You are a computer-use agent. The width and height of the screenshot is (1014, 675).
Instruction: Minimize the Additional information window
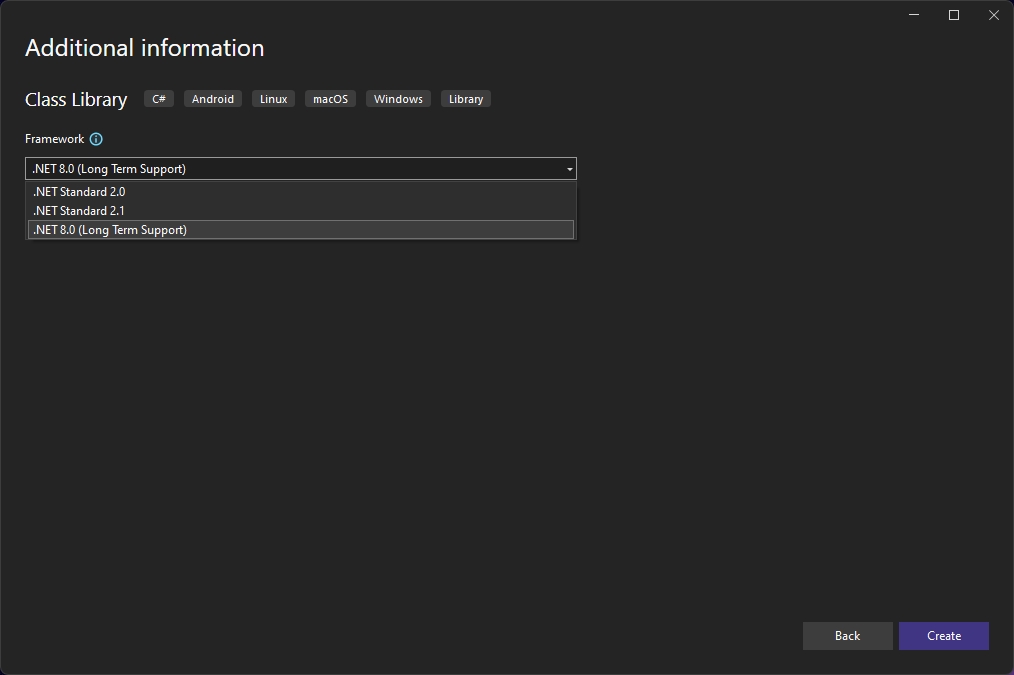914,15
